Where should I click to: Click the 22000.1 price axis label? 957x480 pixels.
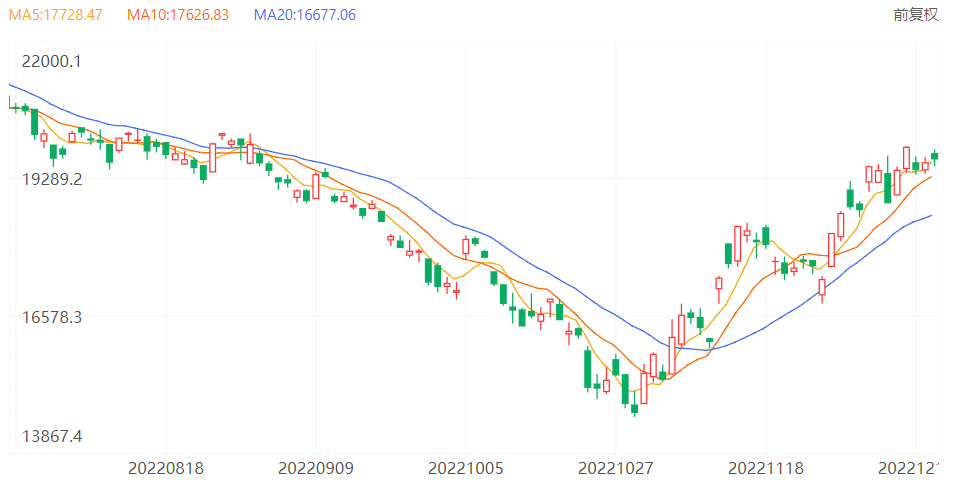51,61
